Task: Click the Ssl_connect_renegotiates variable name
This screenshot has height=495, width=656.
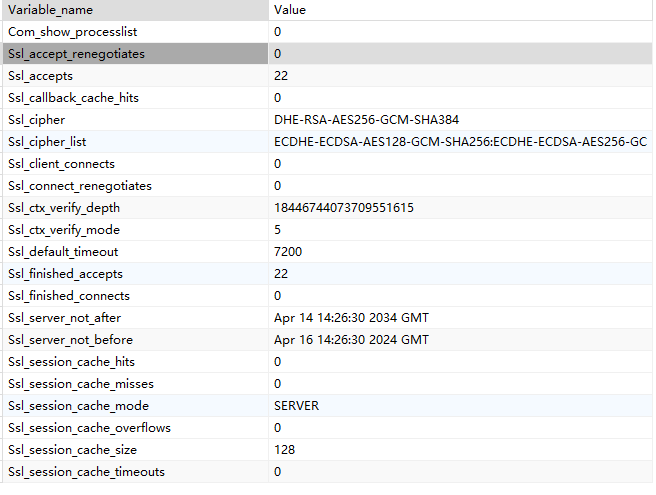Action: [x=79, y=186]
